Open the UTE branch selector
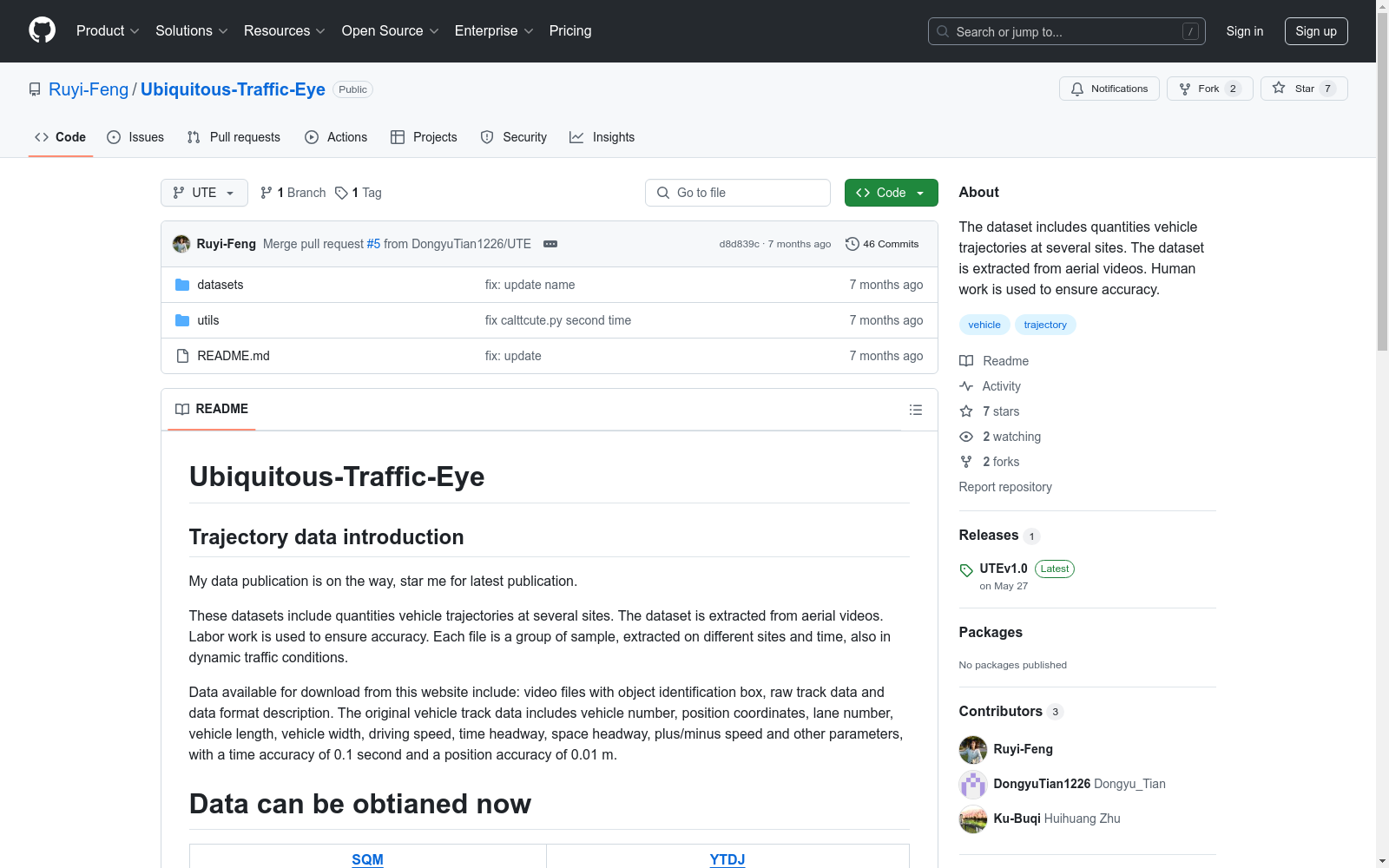 [203, 193]
